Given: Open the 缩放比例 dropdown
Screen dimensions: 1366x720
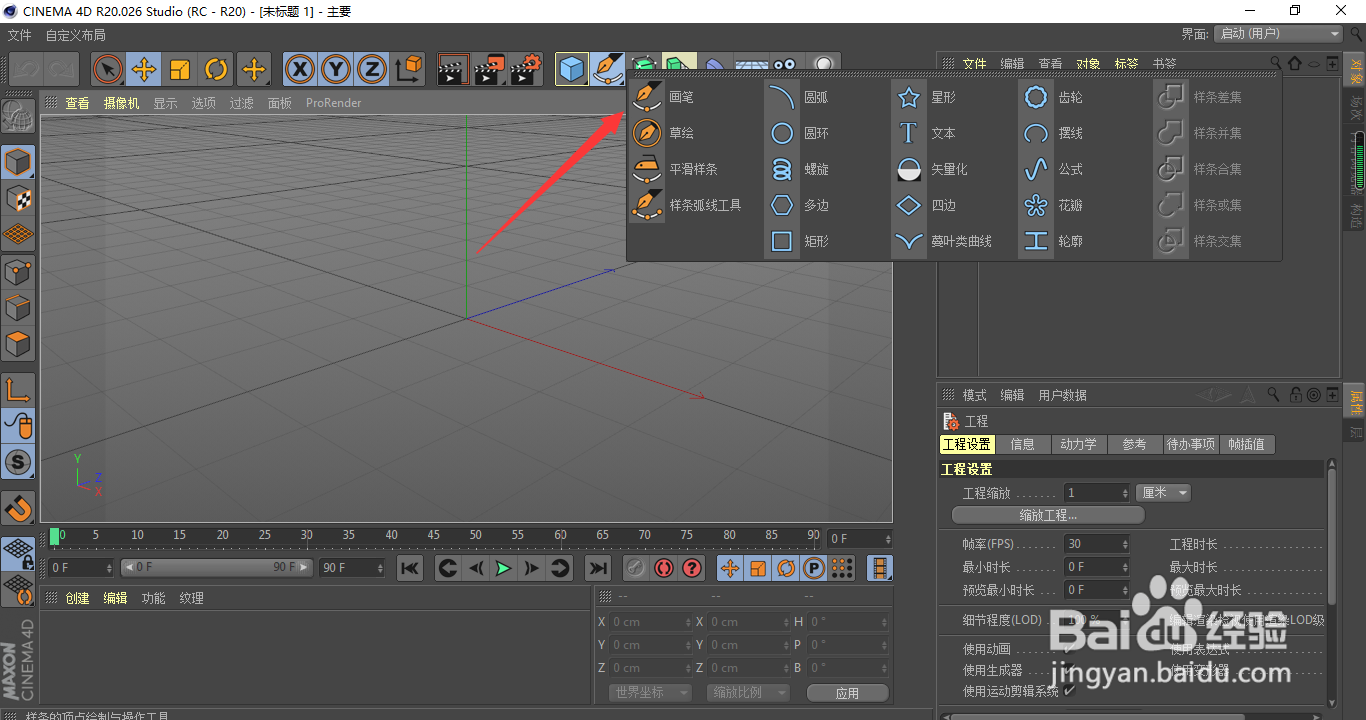Looking at the screenshot, I should click(x=748, y=693).
